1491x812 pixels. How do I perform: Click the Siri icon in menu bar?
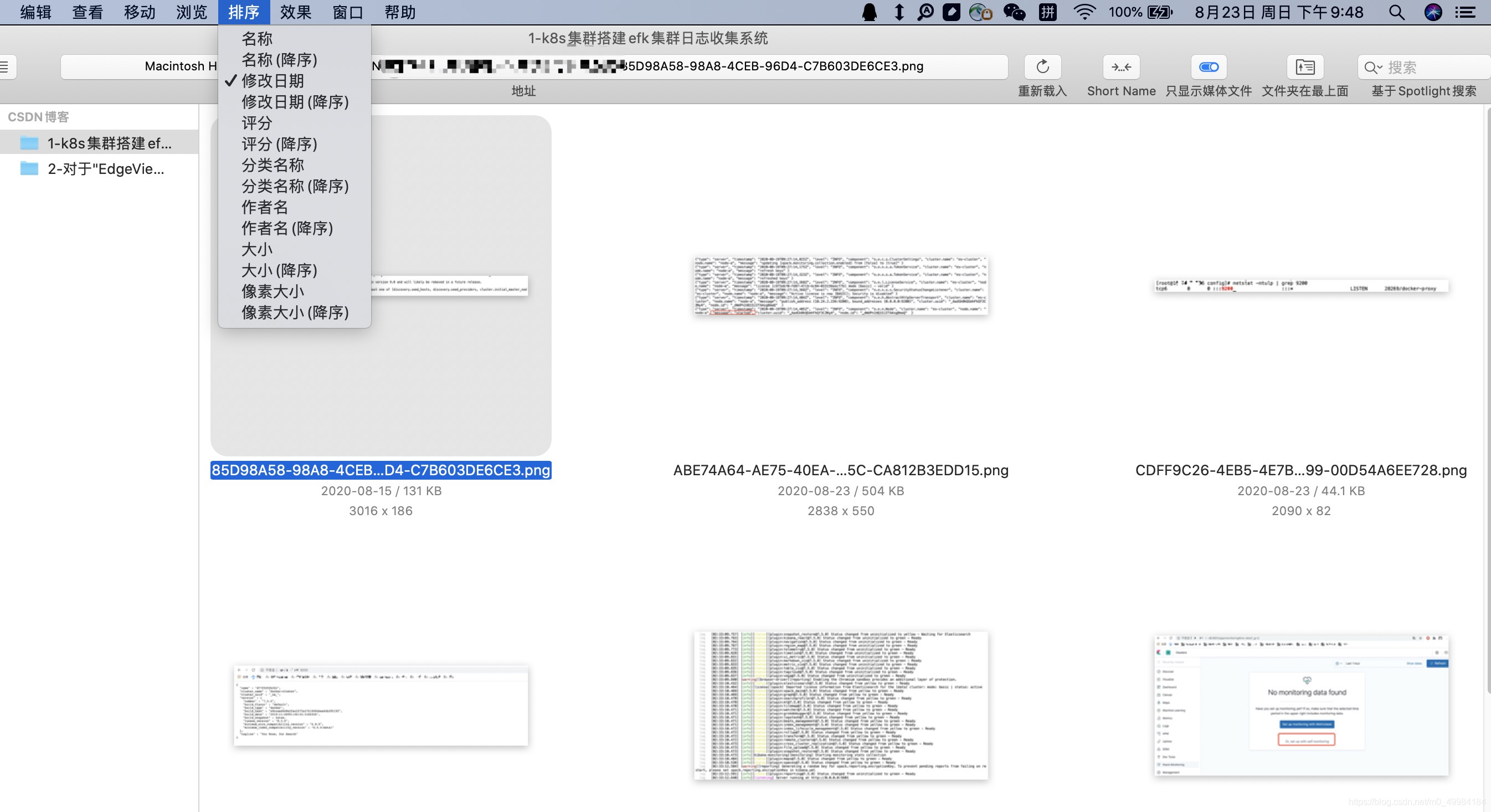click(x=1432, y=12)
